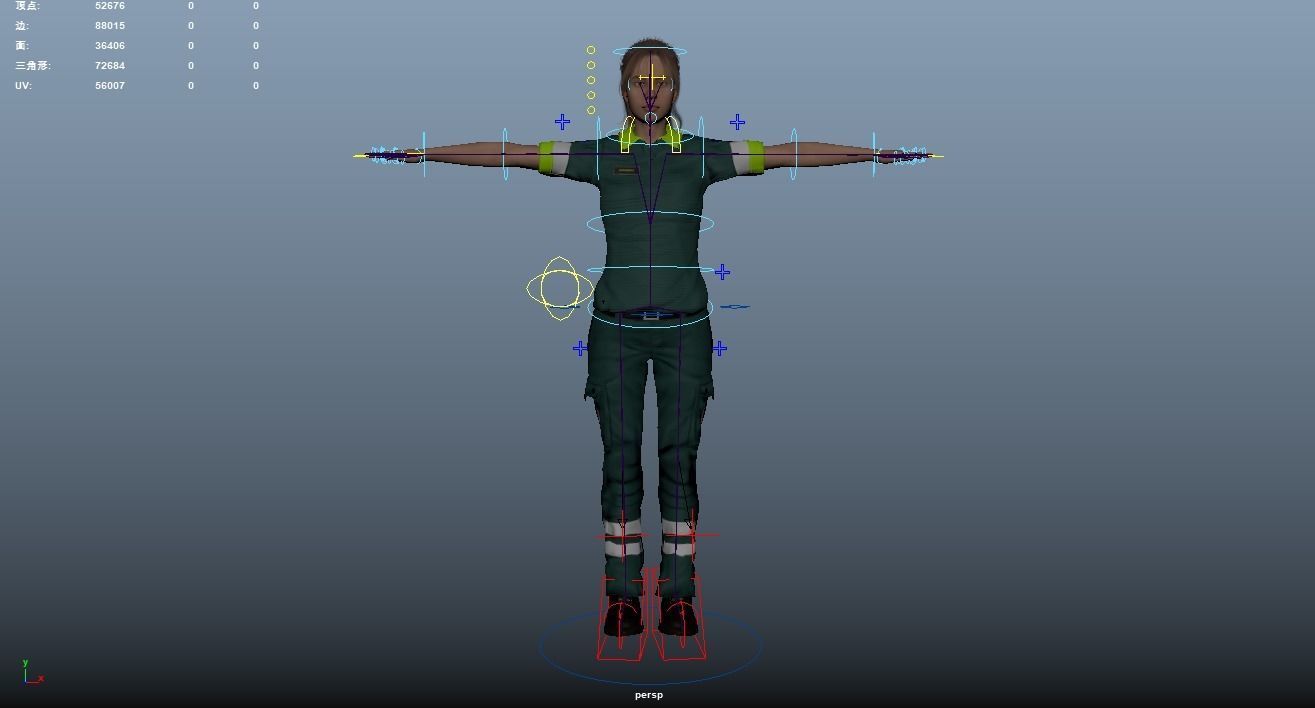Click the 顶点 vertex count label
This screenshot has width=1315, height=708.
coord(27,6)
